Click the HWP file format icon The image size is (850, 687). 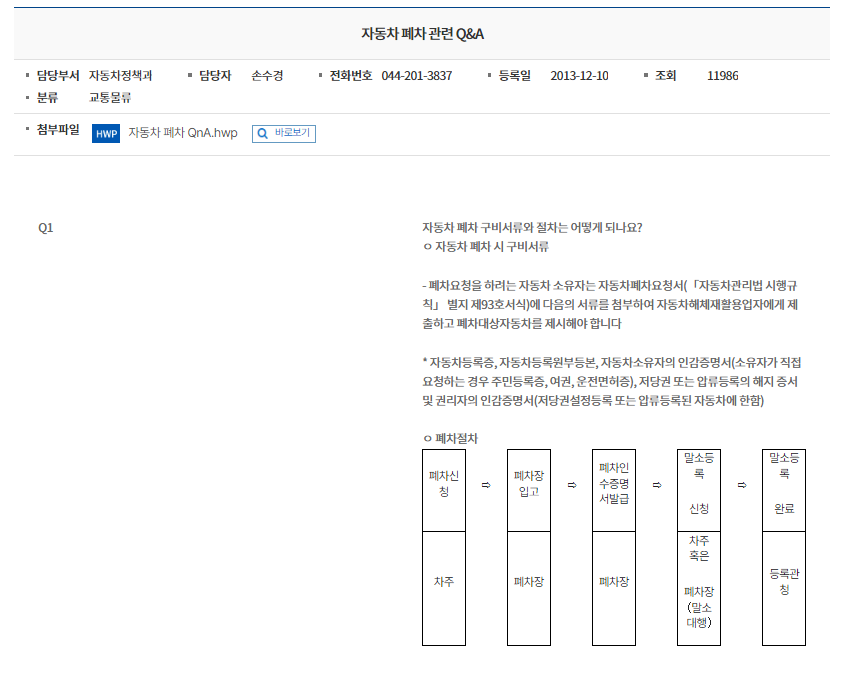[104, 134]
